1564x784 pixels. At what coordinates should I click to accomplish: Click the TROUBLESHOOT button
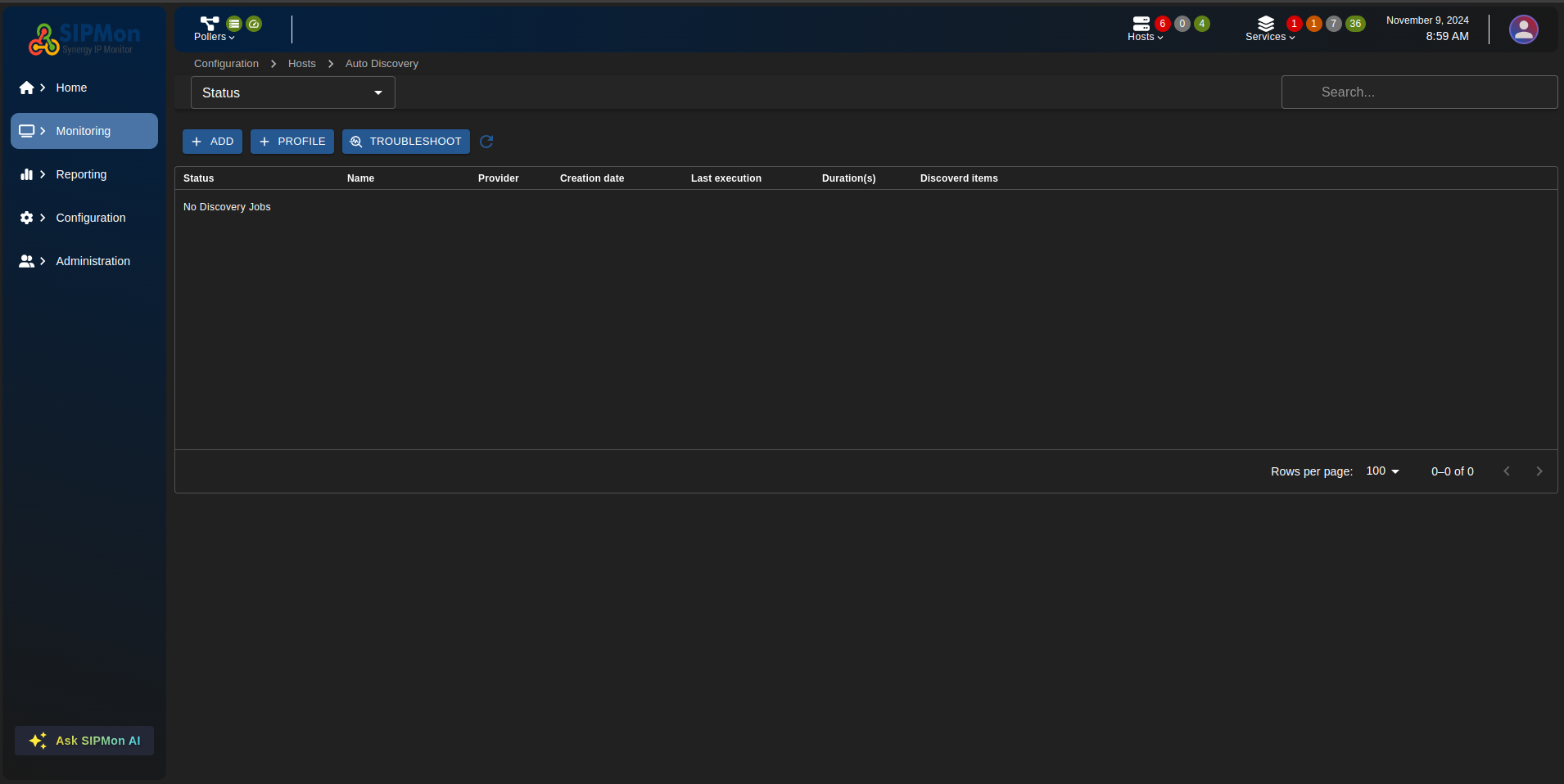coord(405,142)
